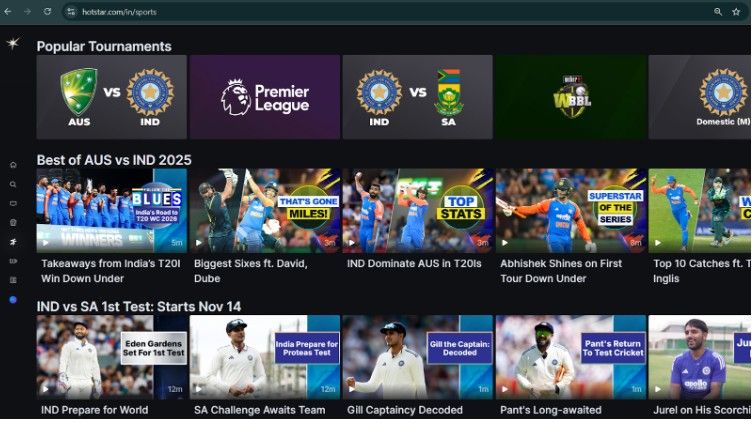Open the Jurel on His Scorching title
752x422 pixels.
coord(702,410)
